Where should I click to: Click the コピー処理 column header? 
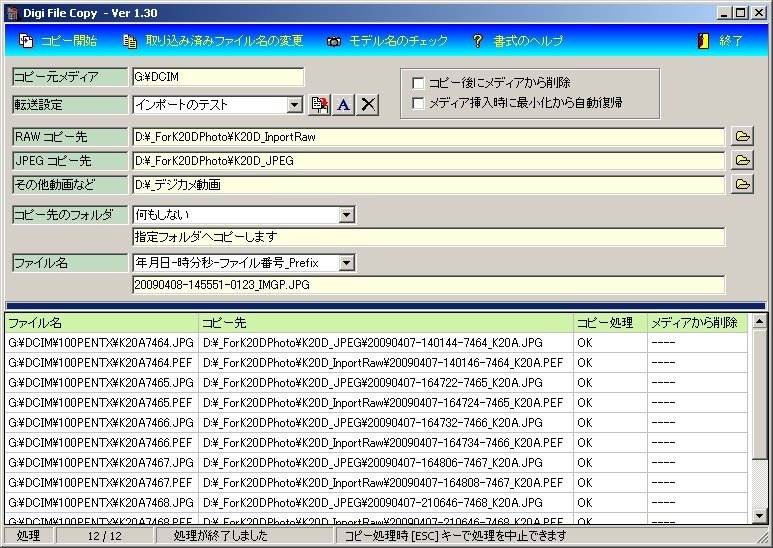click(610, 323)
